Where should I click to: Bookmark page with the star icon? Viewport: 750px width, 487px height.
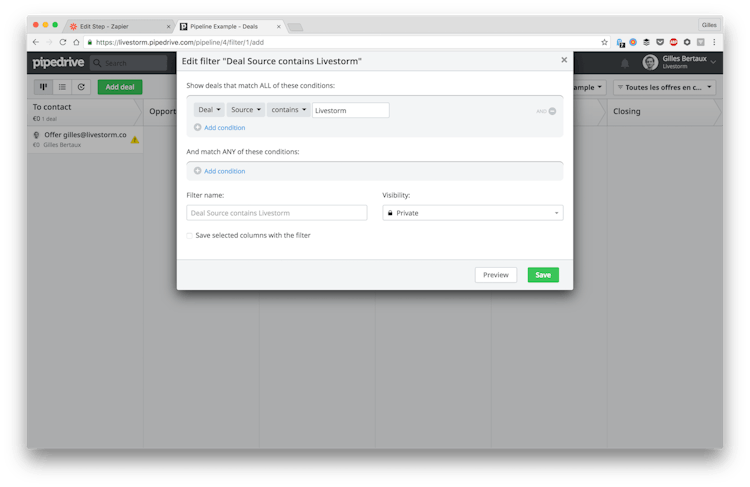pyautogui.click(x=604, y=42)
